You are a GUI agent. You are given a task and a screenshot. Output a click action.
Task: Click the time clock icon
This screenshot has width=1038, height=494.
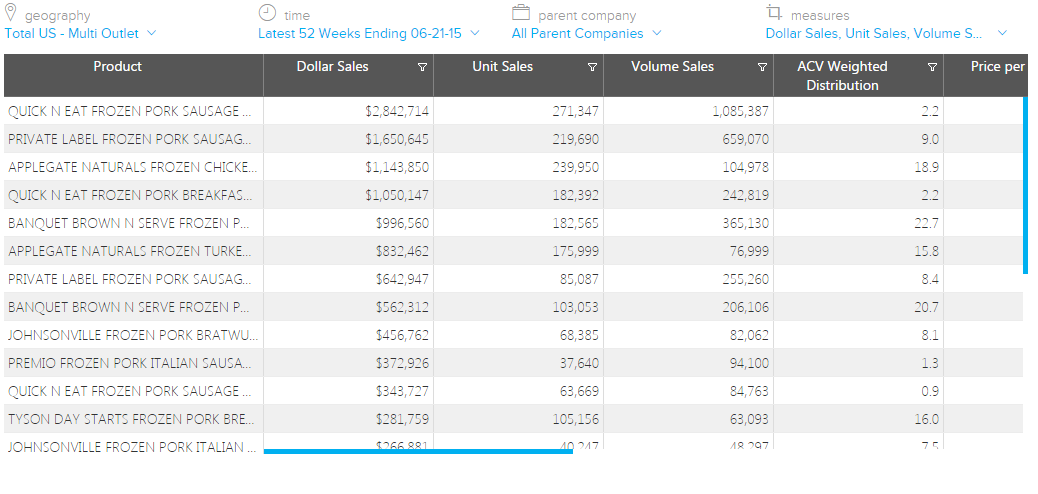pos(267,13)
